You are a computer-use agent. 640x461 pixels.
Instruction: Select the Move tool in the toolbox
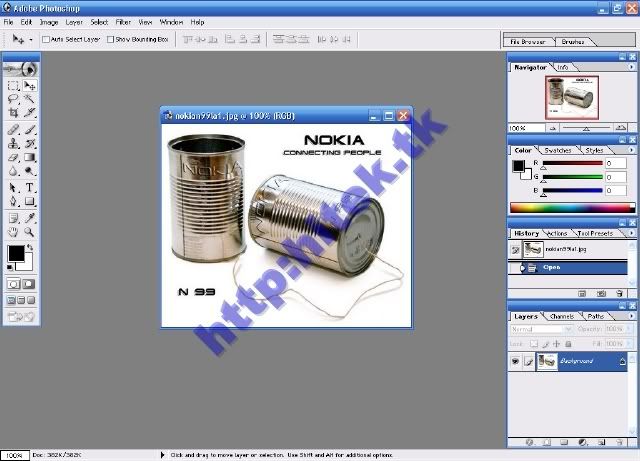click(29, 85)
